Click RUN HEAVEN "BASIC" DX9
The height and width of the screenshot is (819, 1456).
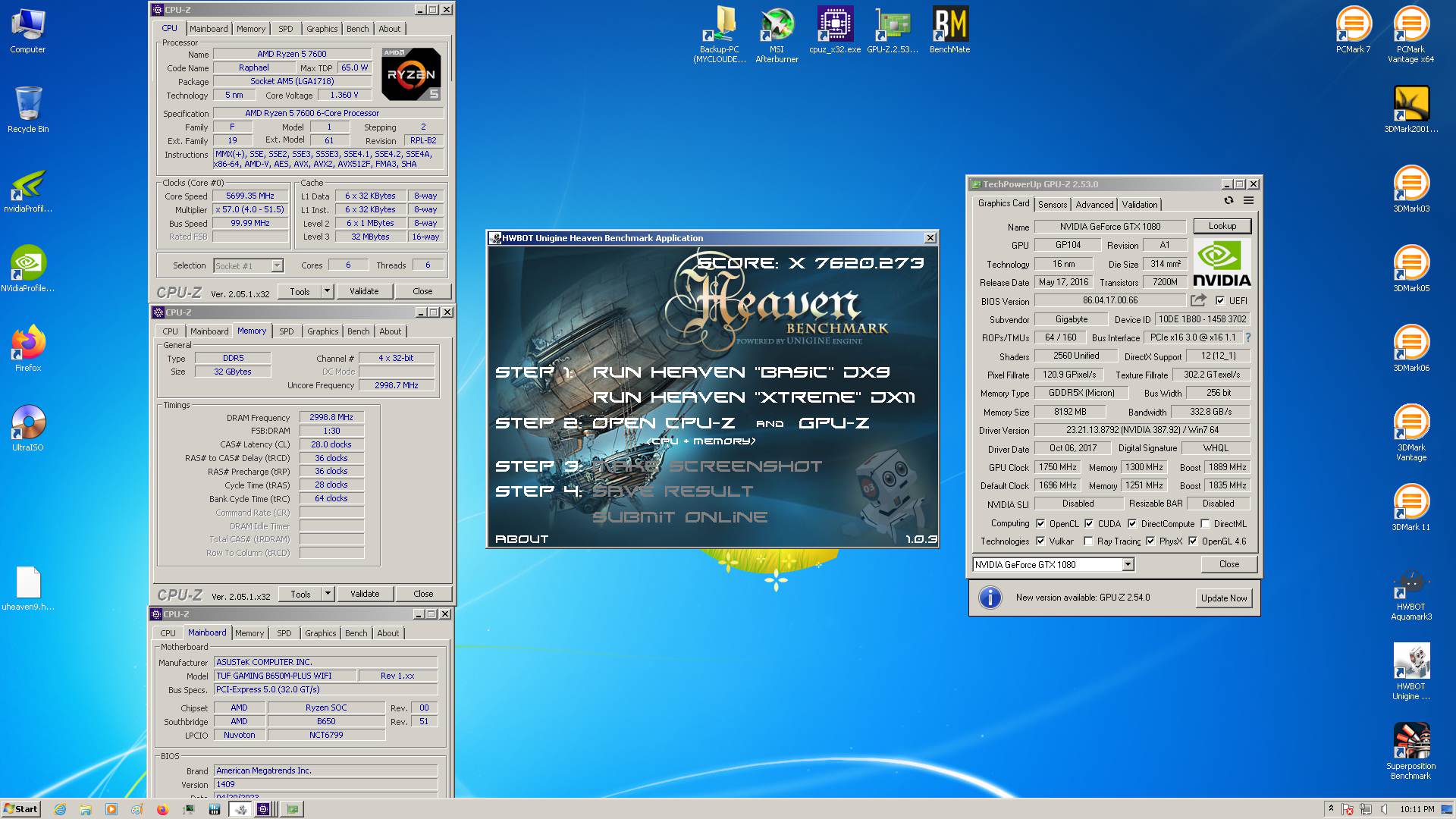741,372
